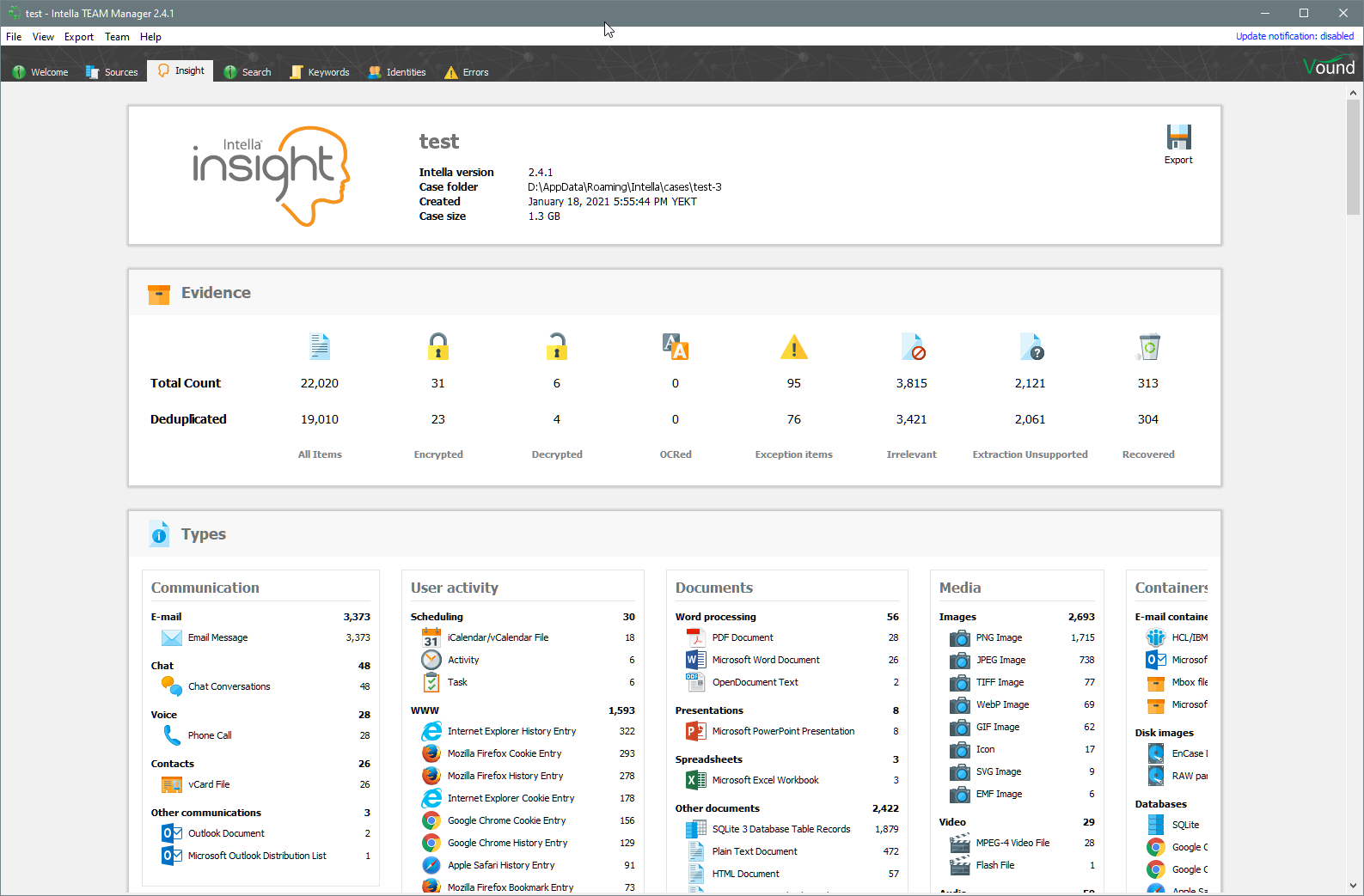Image resolution: width=1364 pixels, height=896 pixels.
Task: Click Total Count of 22,020 items
Action: coord(319,383)
